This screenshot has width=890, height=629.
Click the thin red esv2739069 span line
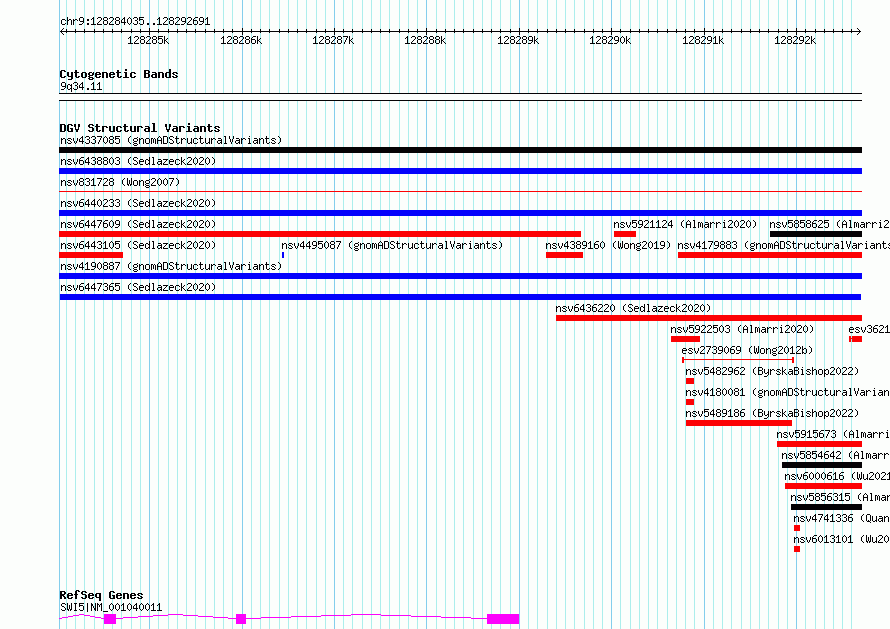(x=738, y=360)
